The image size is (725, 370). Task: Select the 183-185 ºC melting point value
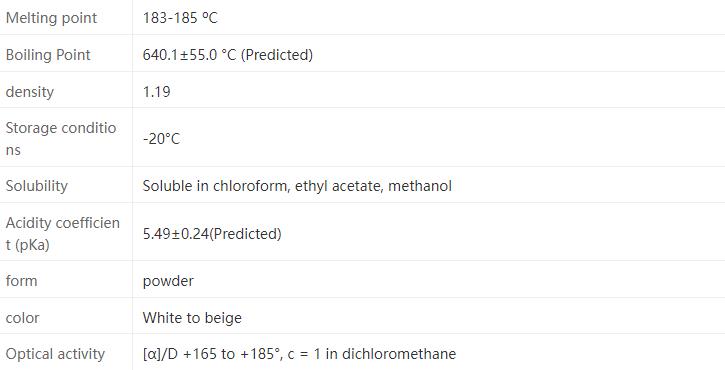click(180, 18)
